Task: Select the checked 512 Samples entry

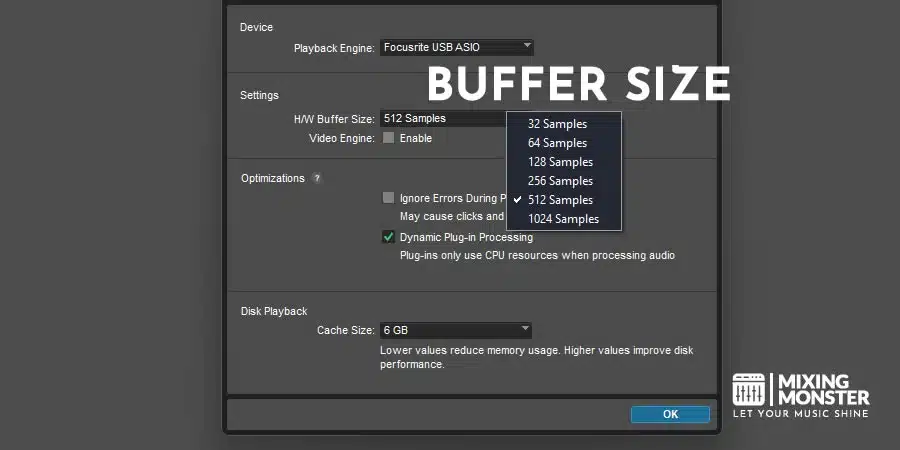Action: coord(560,200)
